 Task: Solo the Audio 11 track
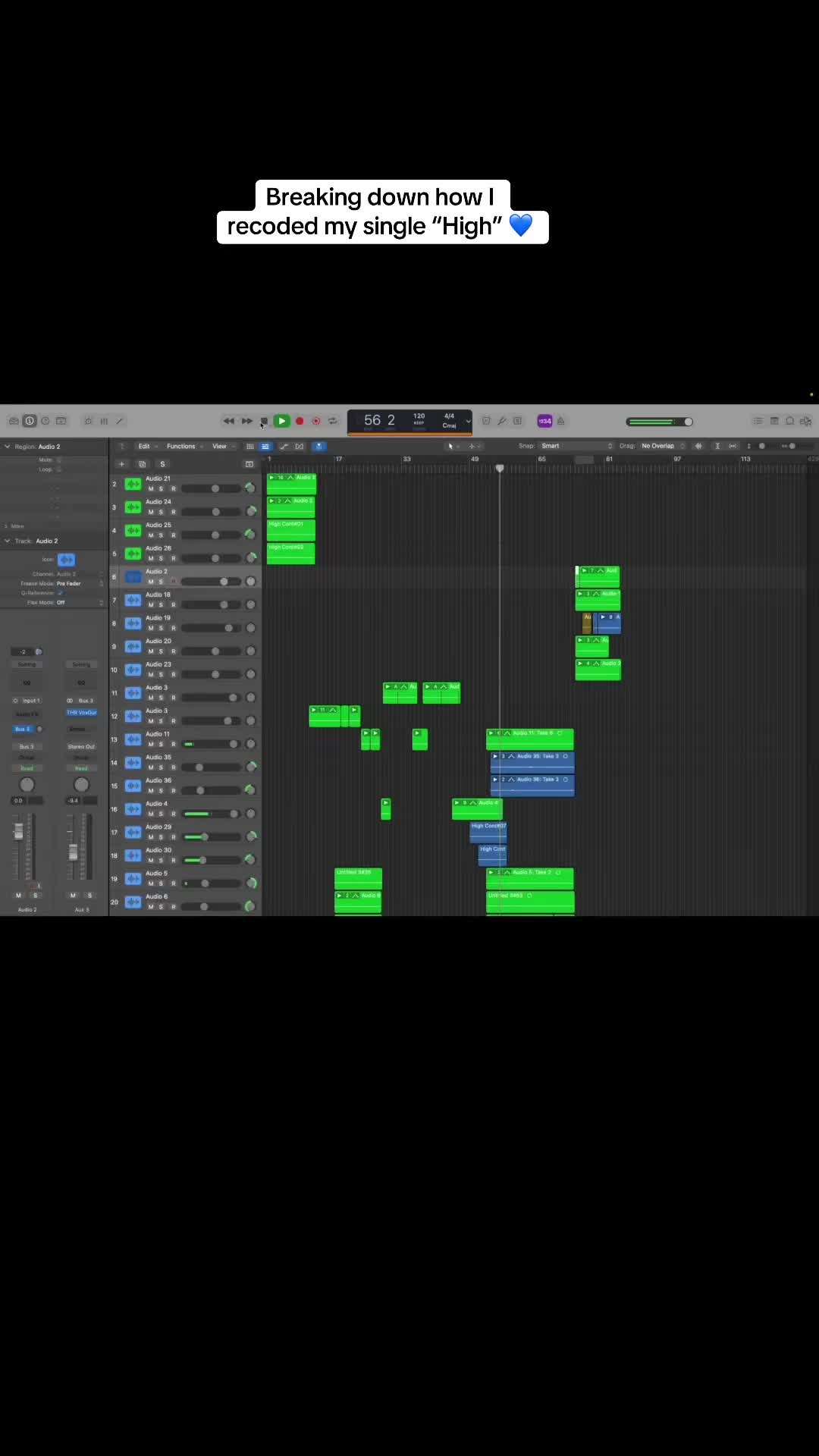click(x=161, y=744)
